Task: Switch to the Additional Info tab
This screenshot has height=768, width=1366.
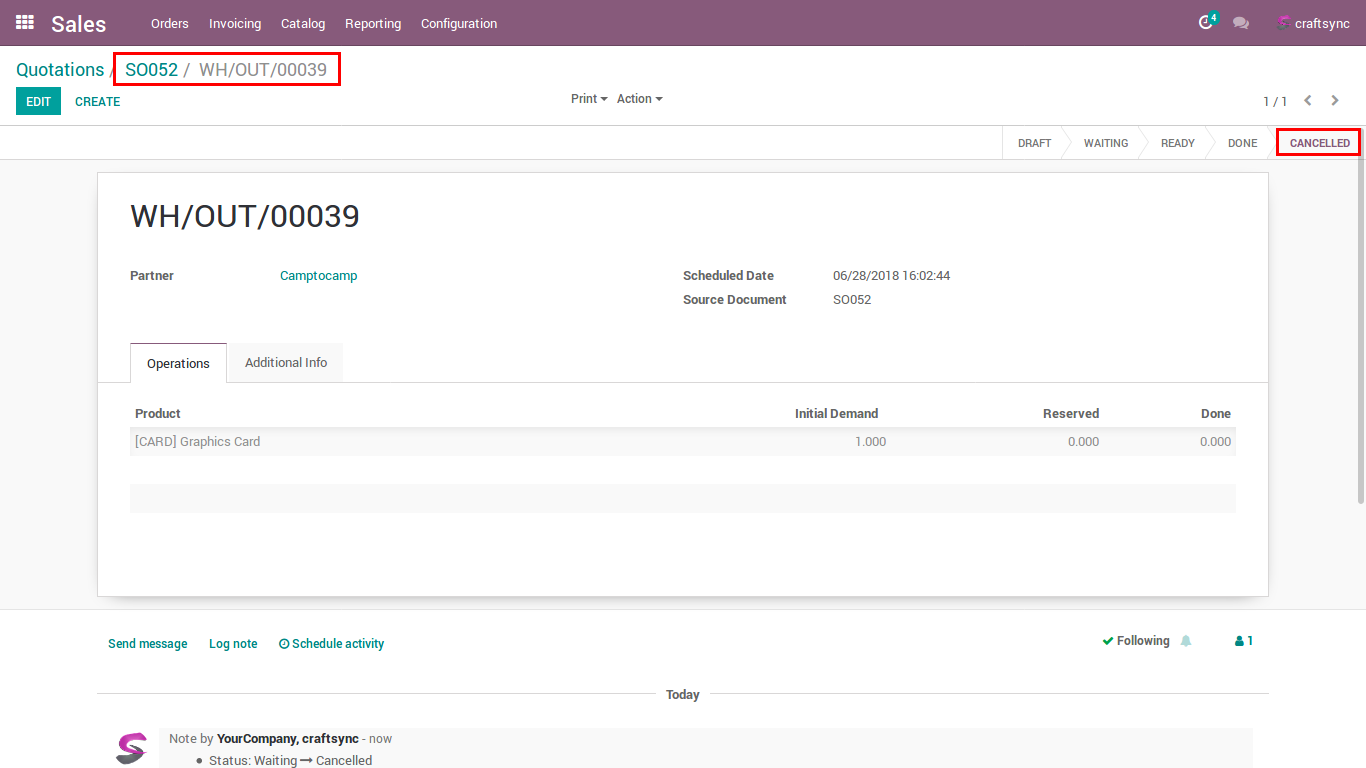Action: (286, 363)
